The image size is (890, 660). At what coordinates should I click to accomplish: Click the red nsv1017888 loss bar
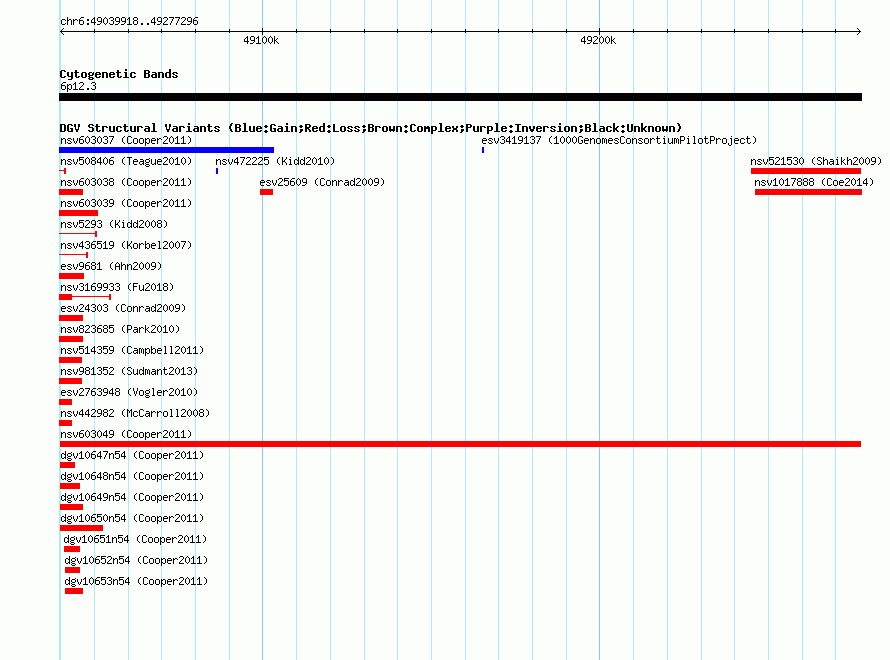[808, 192]
